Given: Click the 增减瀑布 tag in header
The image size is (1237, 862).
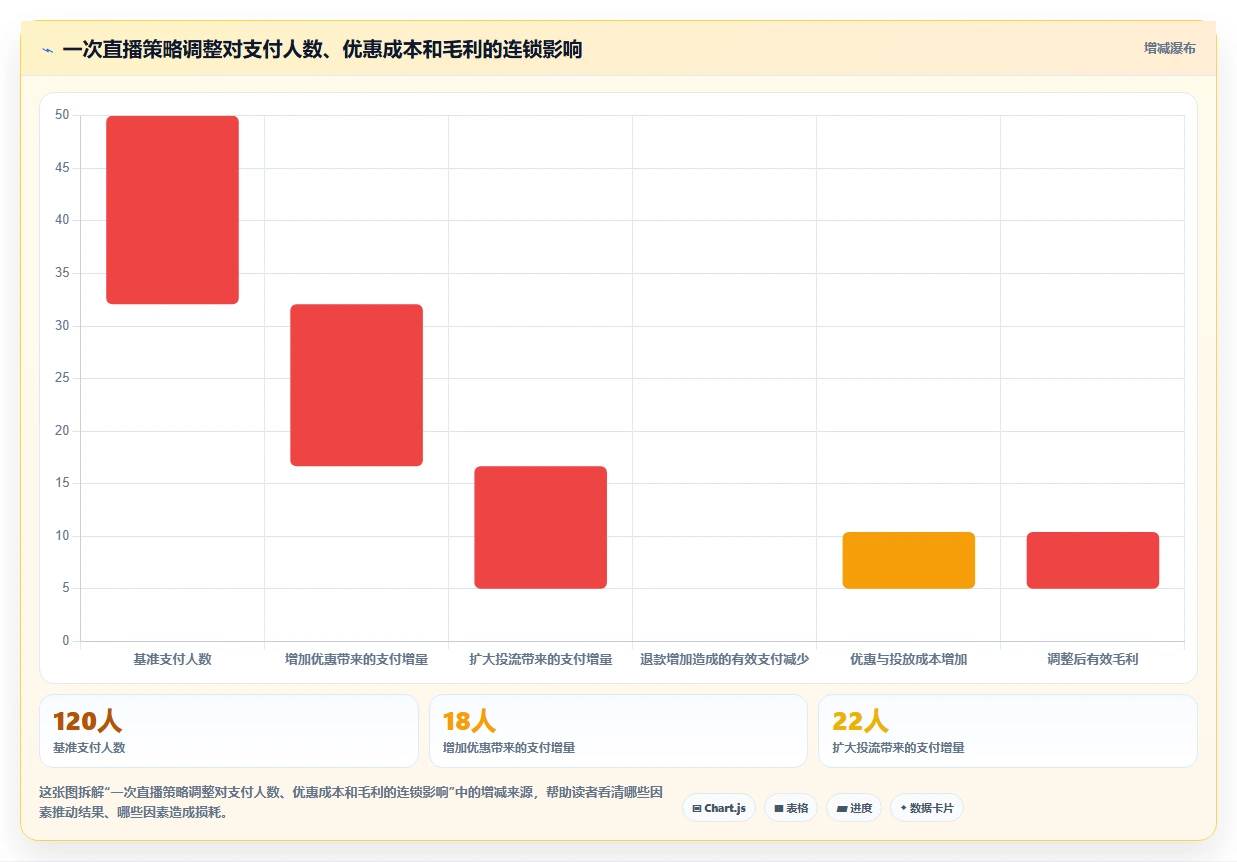Looking at the screenshot, I should (1169, 48).
